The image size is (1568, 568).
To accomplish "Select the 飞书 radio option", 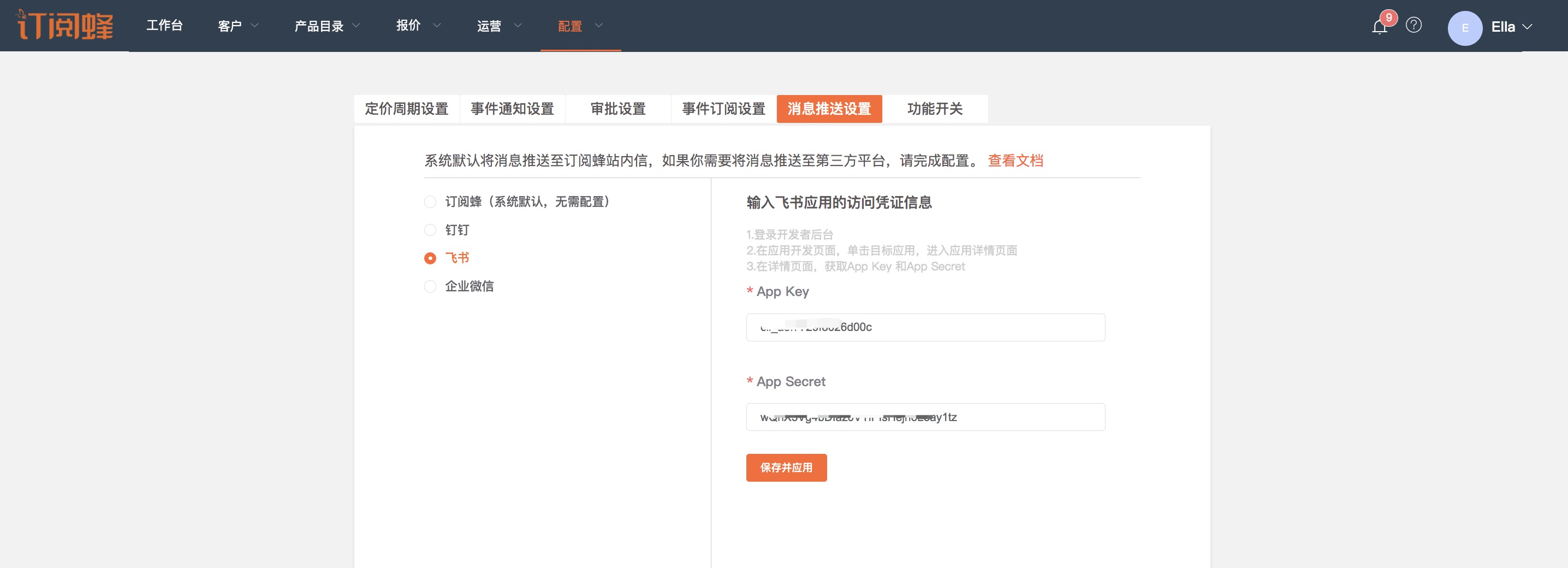I will tap(430, 258).
